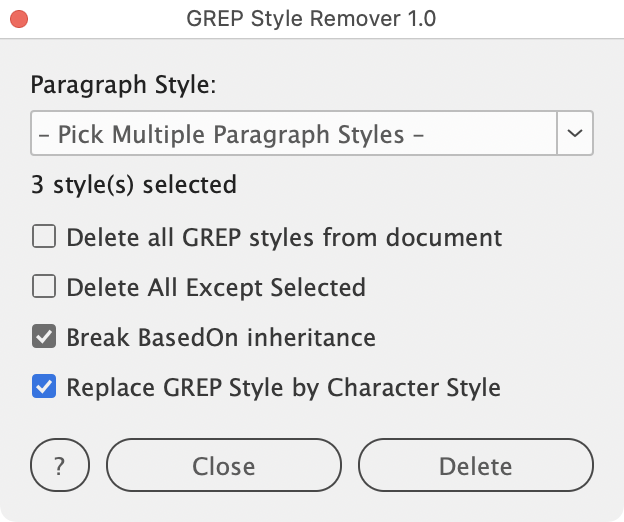Click the 'Pick Multiple Paragraph Styles' combo box
Viewport: 624px width, 522px height.
tap(294, 134)
